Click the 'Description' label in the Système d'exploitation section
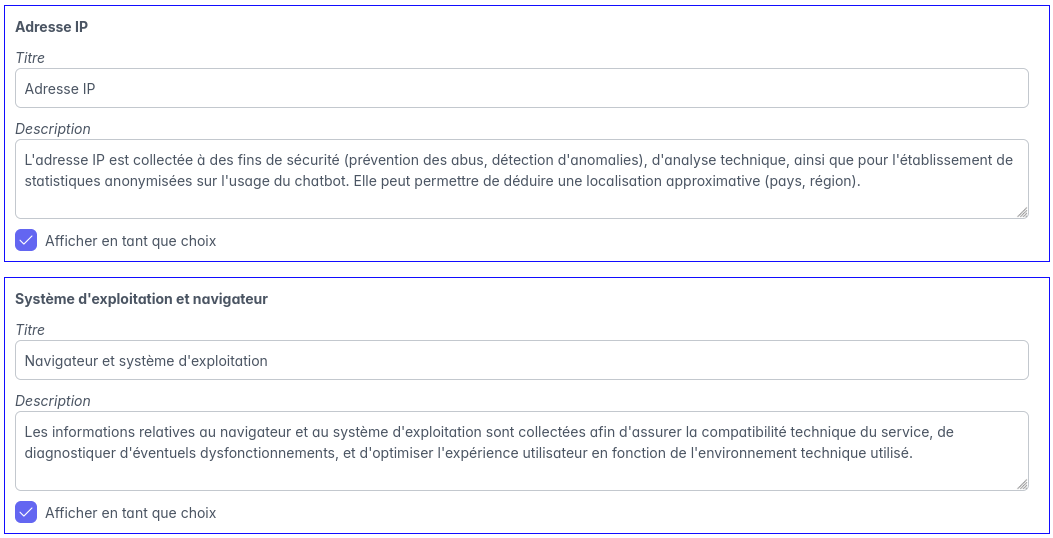 click(x=53, y=401)
